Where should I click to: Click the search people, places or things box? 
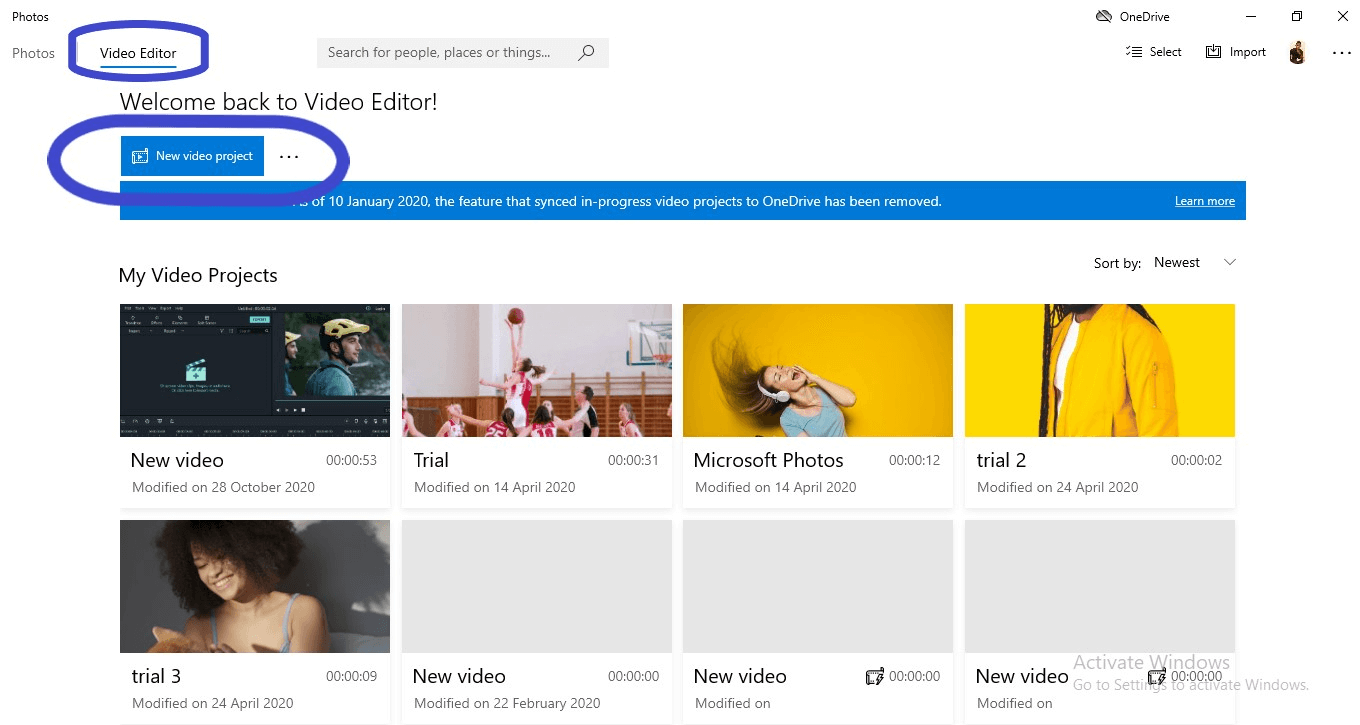point(462,53)
